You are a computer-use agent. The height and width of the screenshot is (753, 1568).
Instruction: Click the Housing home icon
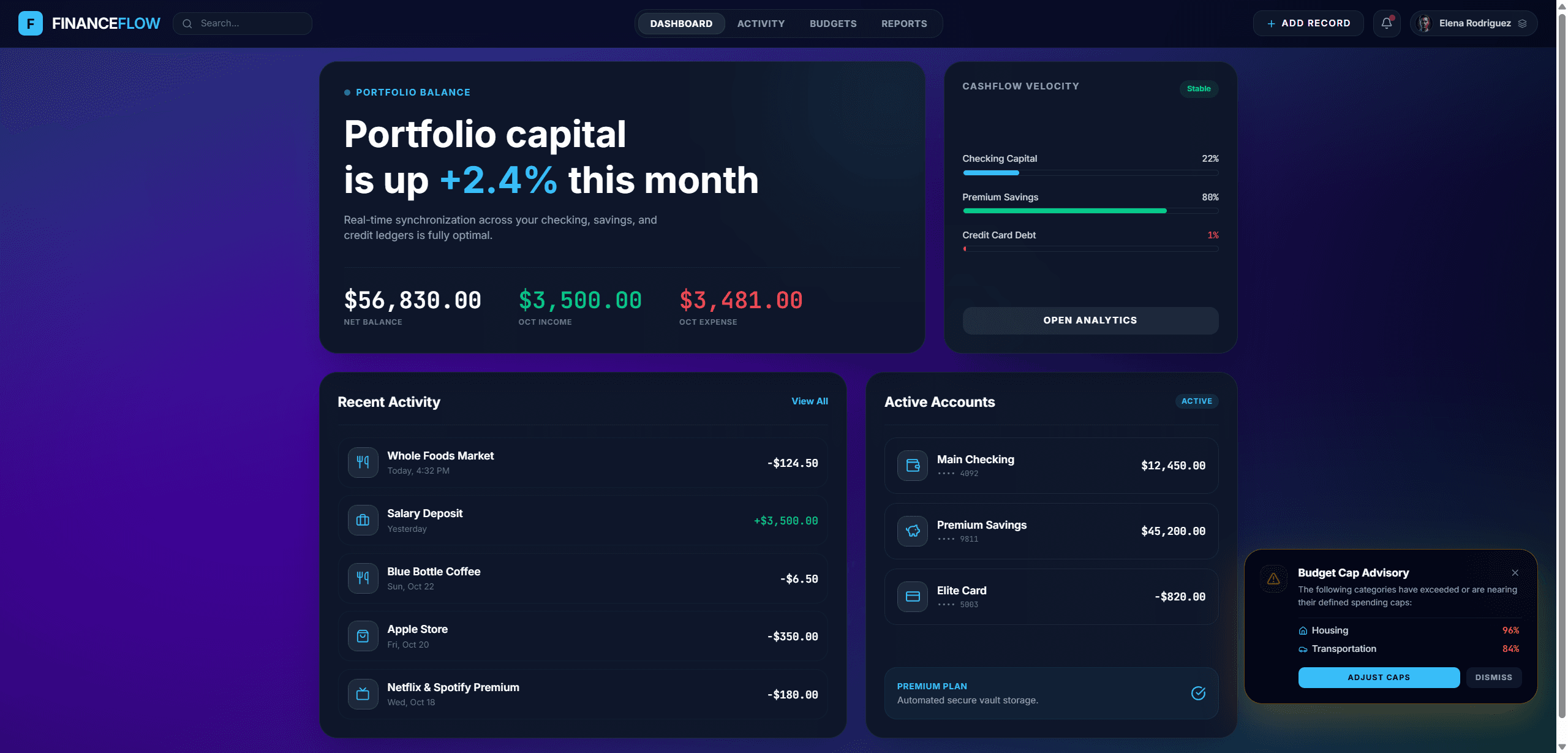[1303, 630]
